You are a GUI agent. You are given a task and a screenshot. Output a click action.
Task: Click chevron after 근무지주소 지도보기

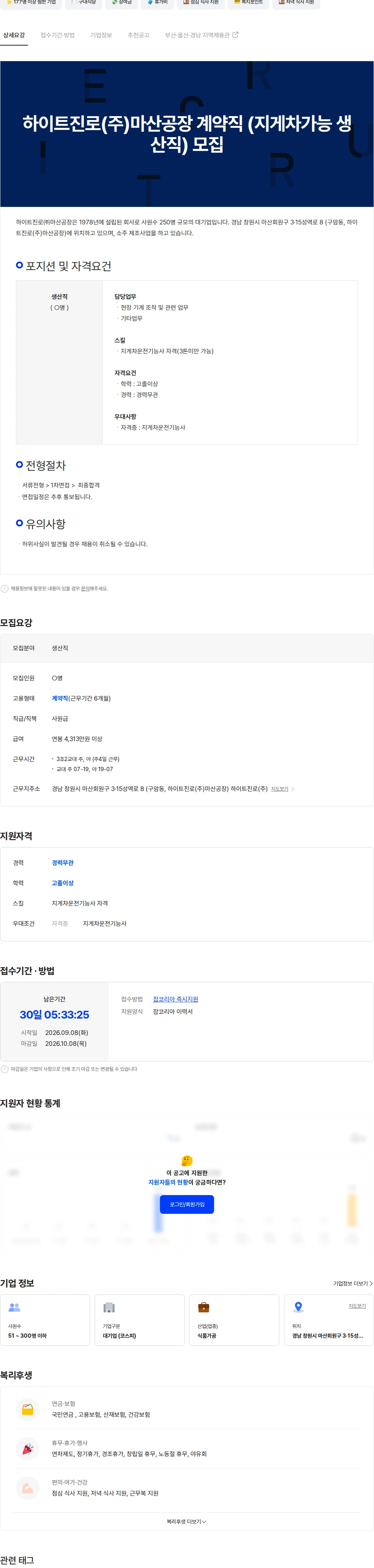pos(293,789)
